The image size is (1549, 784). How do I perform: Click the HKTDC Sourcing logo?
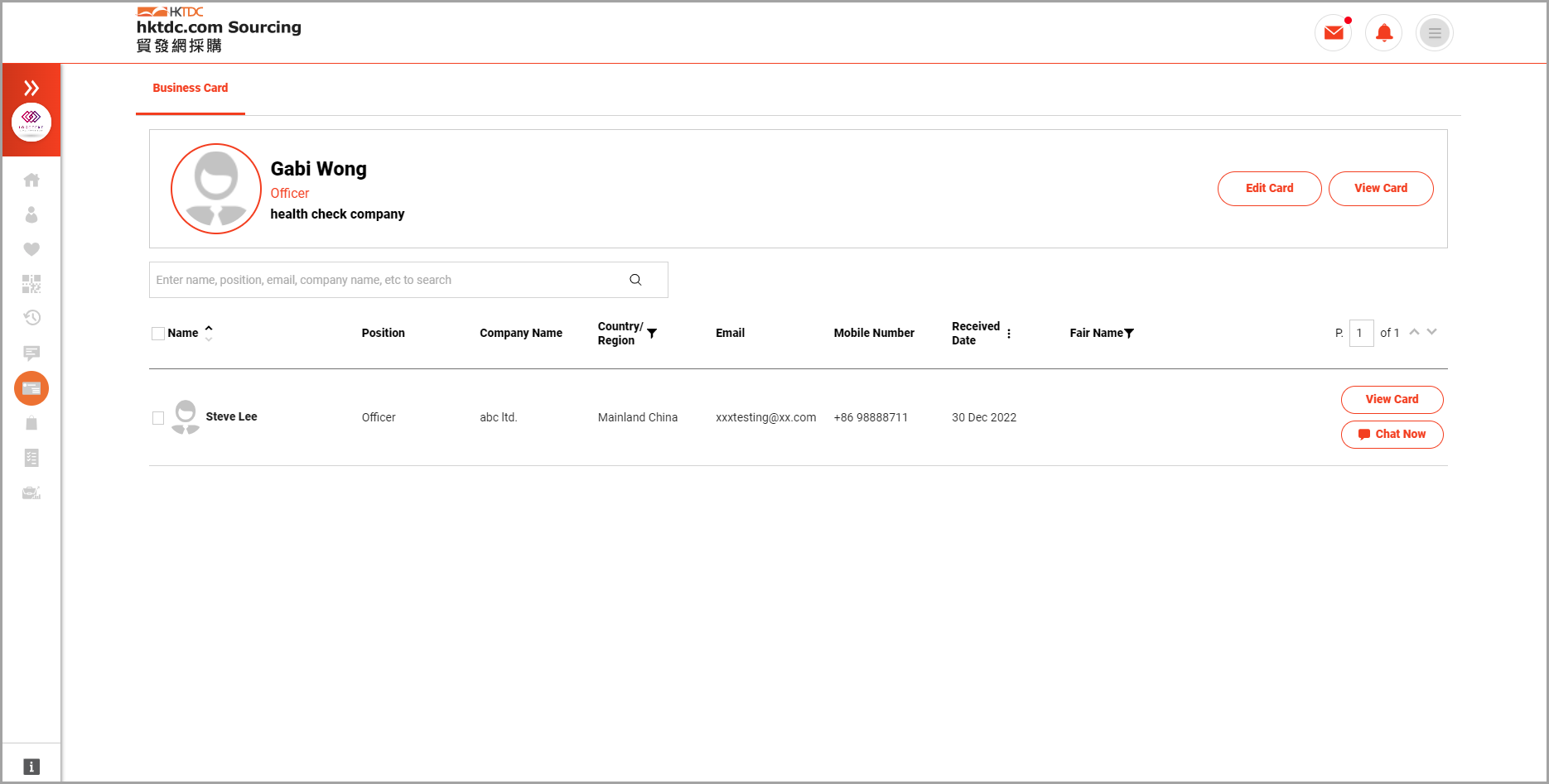click(x=219, y=30)
